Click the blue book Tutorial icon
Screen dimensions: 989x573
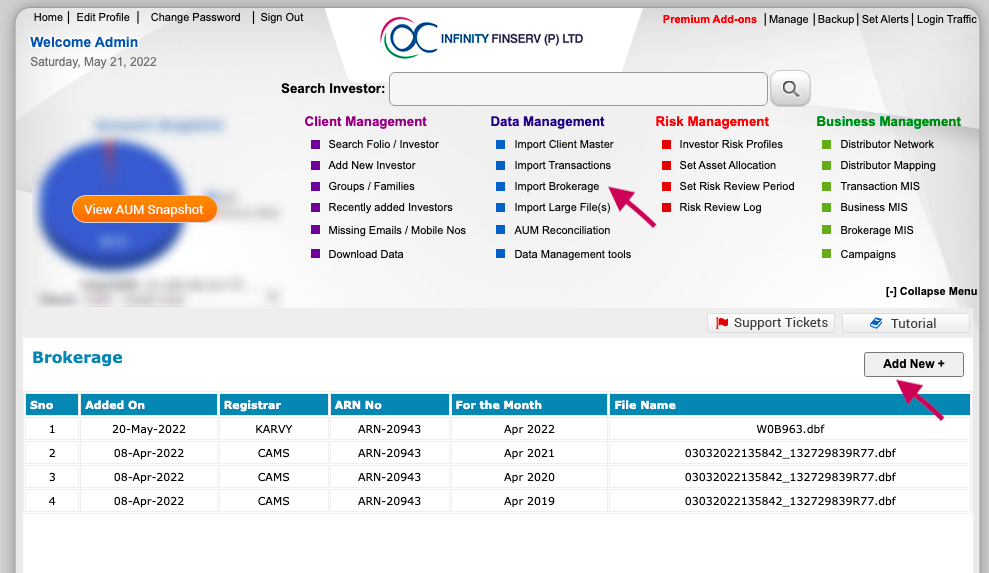(x=876, y=323)
